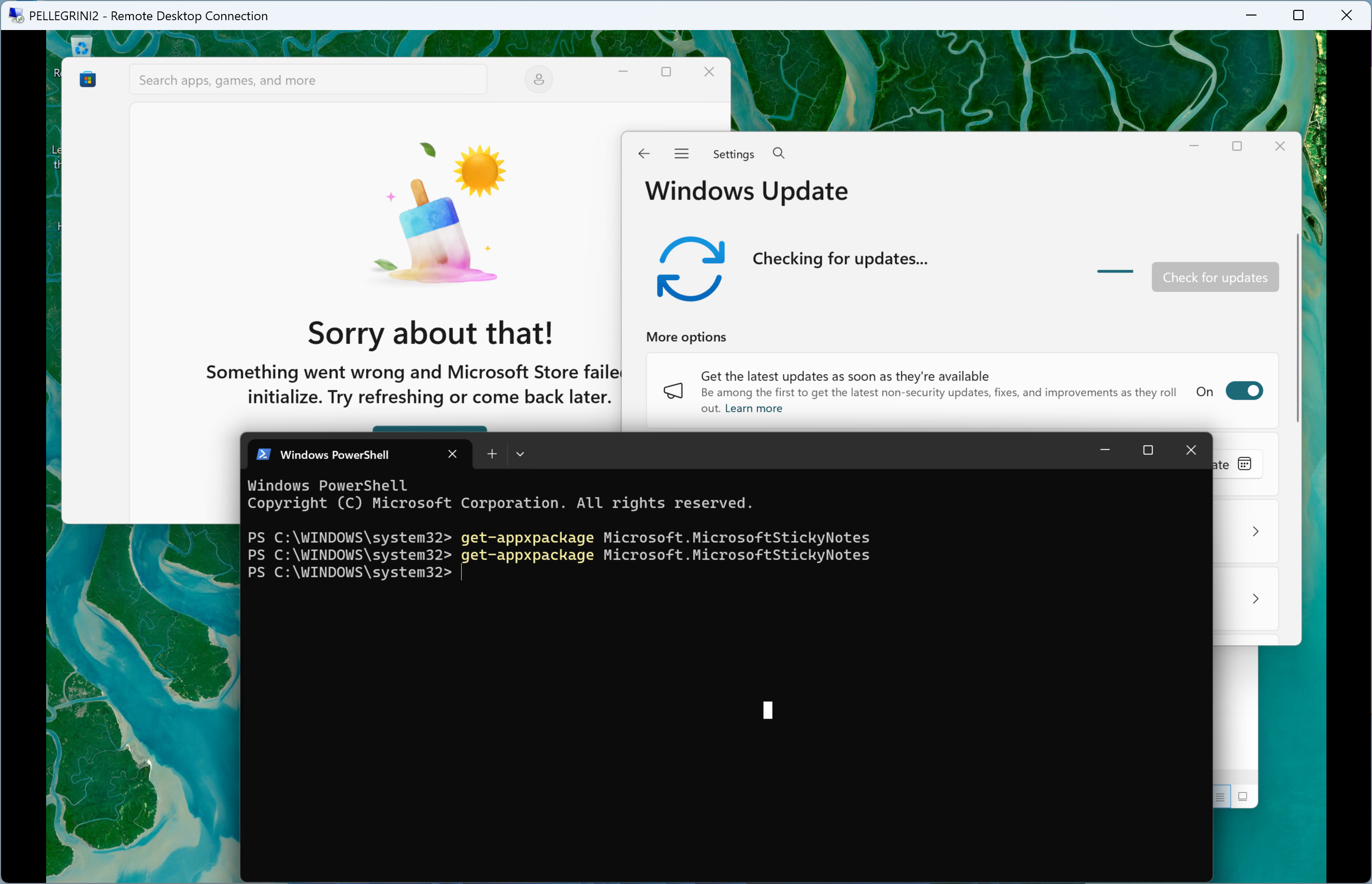
Task: Click the checking updates progress bar
Action: pyautogui.click(x=1114, y=271)
